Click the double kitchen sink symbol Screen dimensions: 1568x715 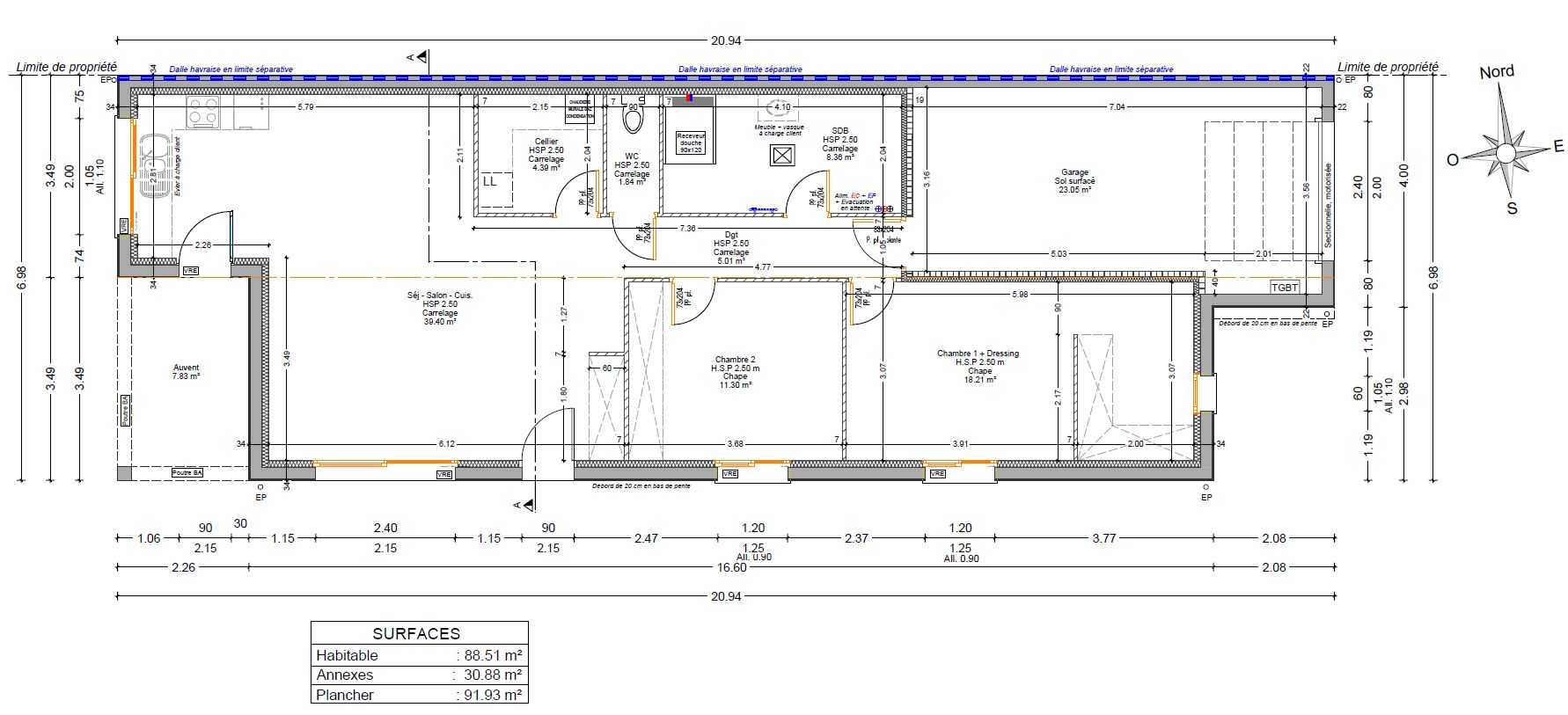click(154, 165)
